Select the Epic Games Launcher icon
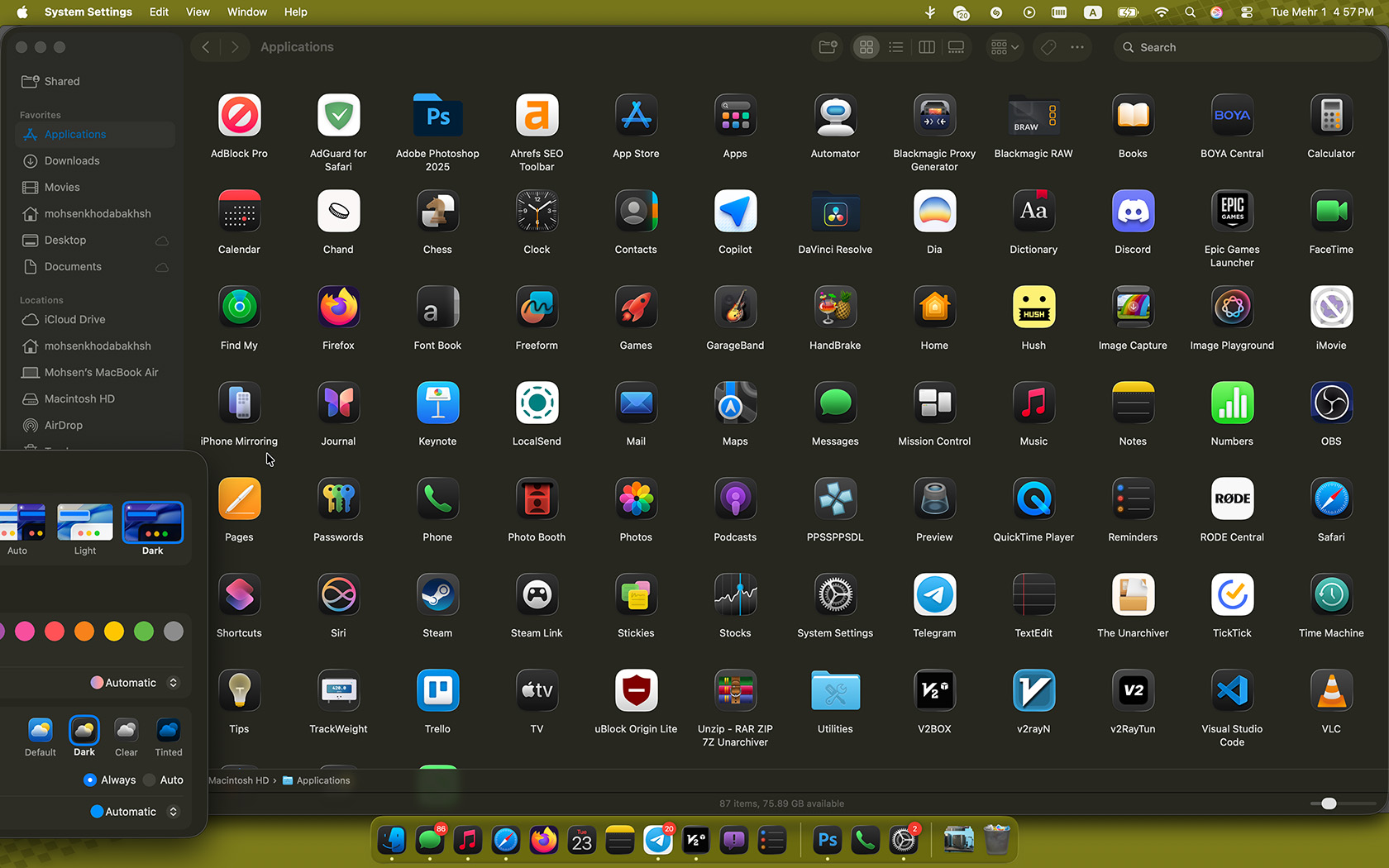1389x868 pixels. [x=1232, y=212]
